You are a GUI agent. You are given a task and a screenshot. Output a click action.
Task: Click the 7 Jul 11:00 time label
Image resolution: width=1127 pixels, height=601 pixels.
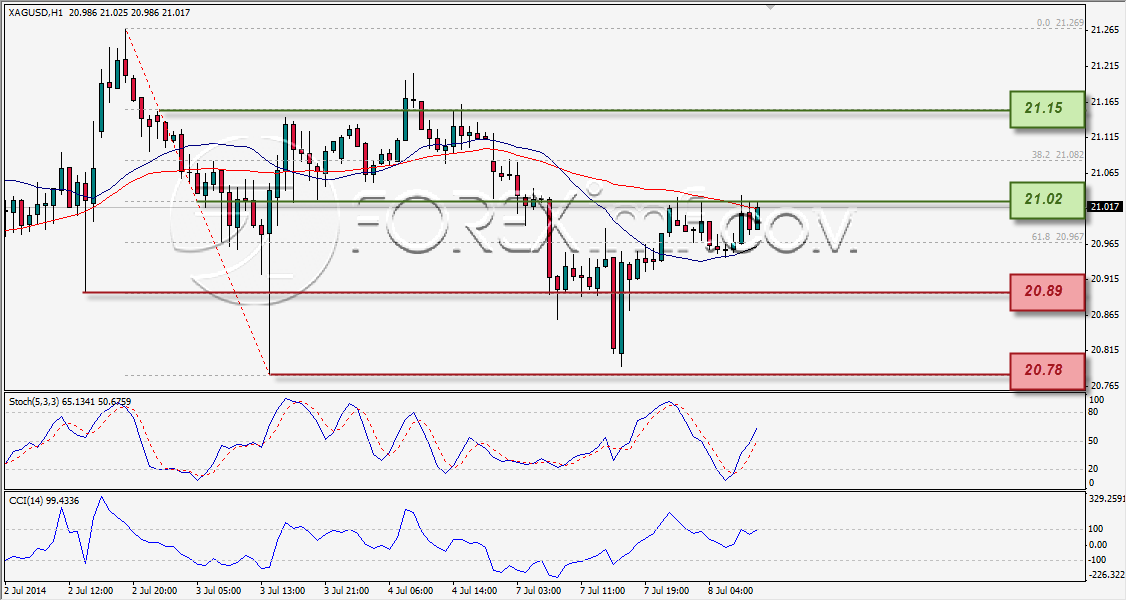pyautogui.click(x=602, y=591)
